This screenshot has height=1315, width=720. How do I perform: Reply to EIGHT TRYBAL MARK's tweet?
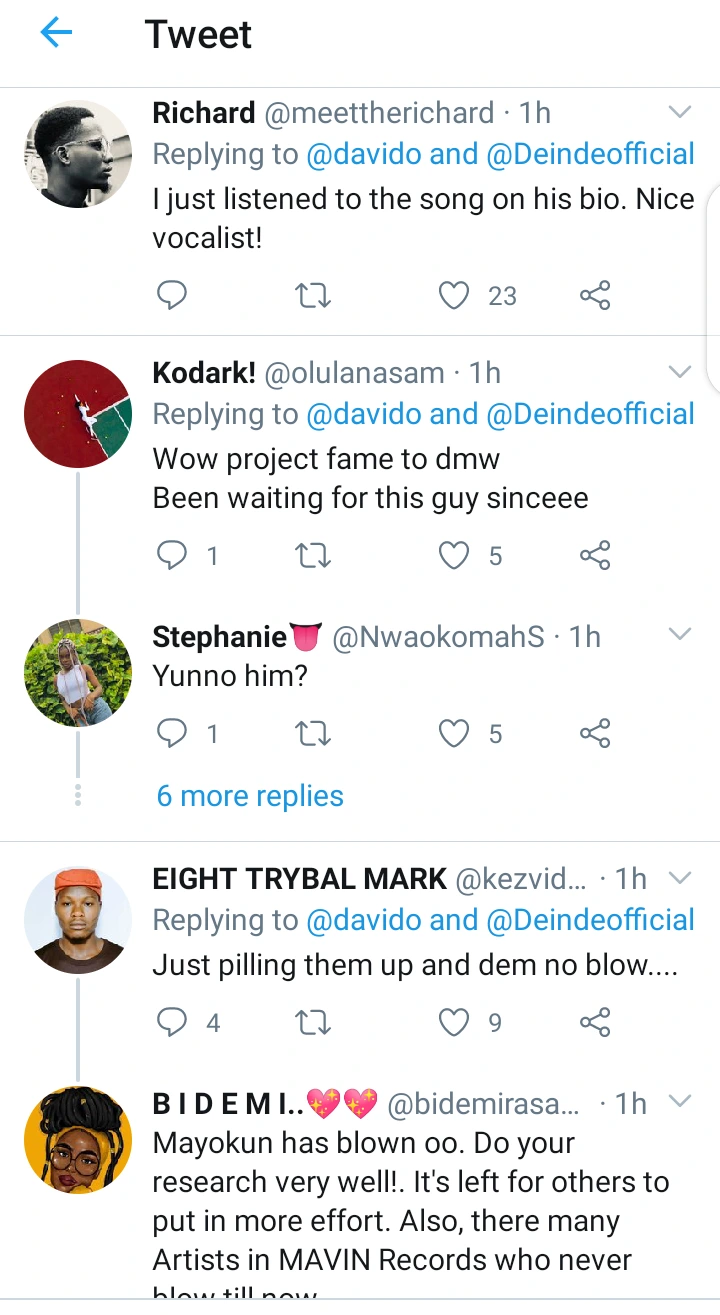(172, 1022)
